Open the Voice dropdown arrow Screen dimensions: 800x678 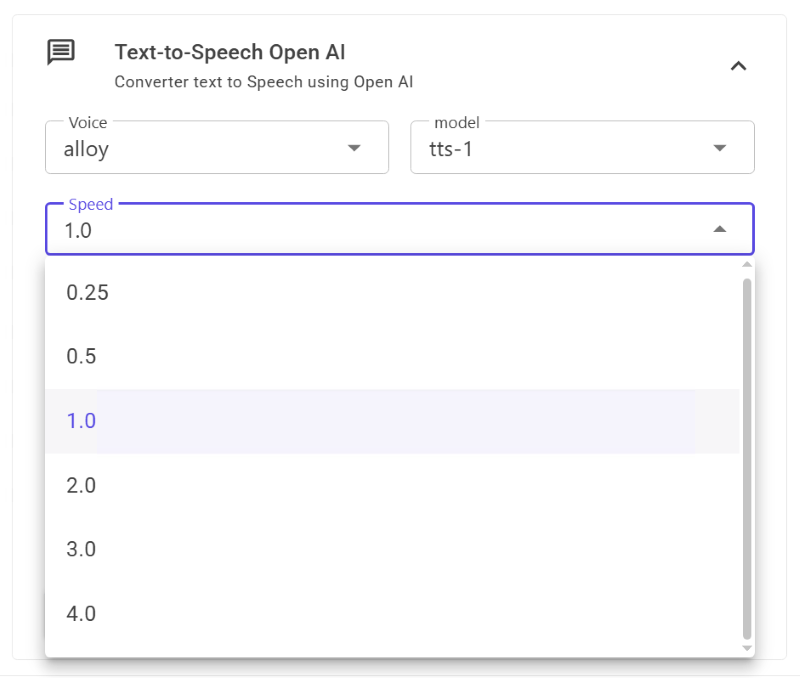[x=353, y=148]
